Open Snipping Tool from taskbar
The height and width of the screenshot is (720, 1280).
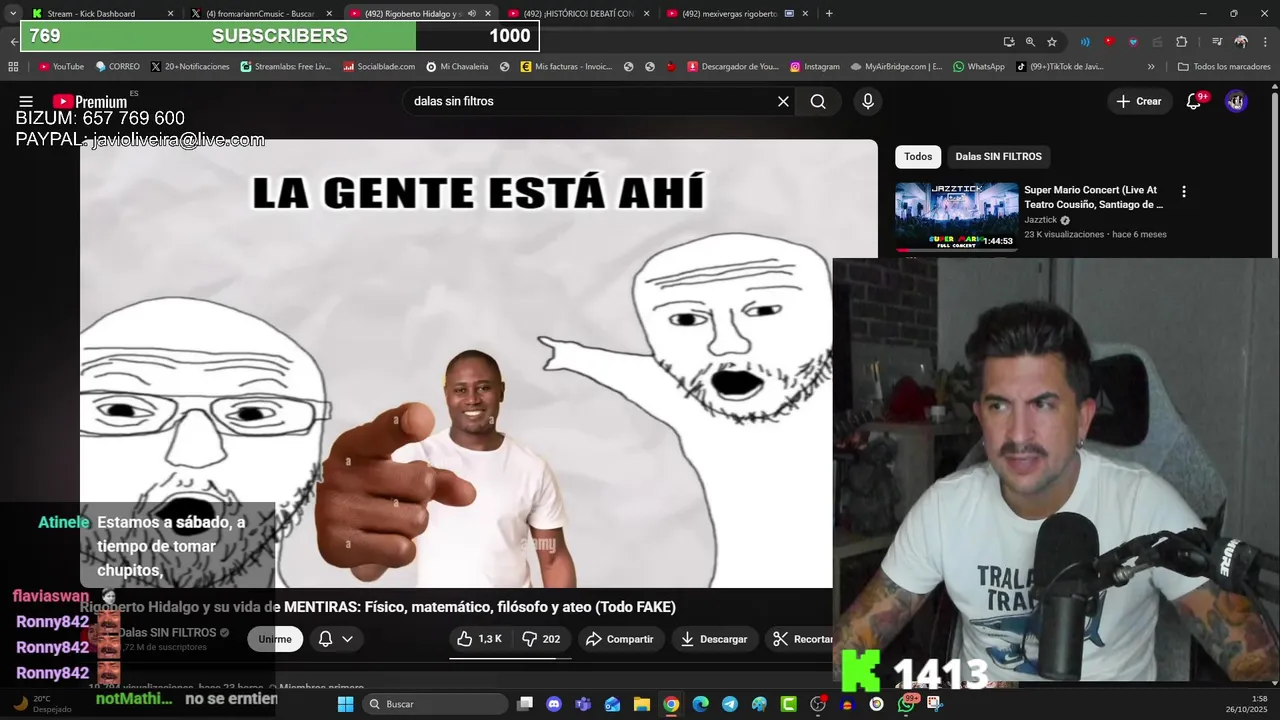tap(934, 704)
